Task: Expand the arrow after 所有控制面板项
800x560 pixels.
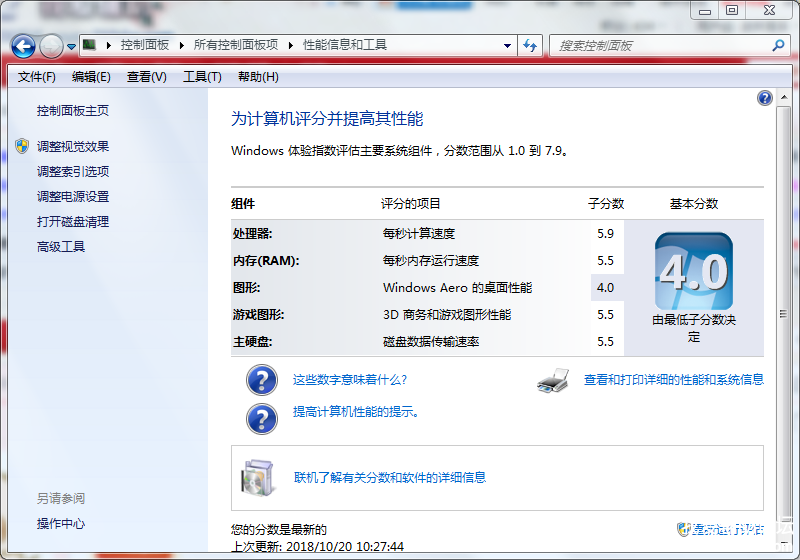Action: tap(291, 45)
